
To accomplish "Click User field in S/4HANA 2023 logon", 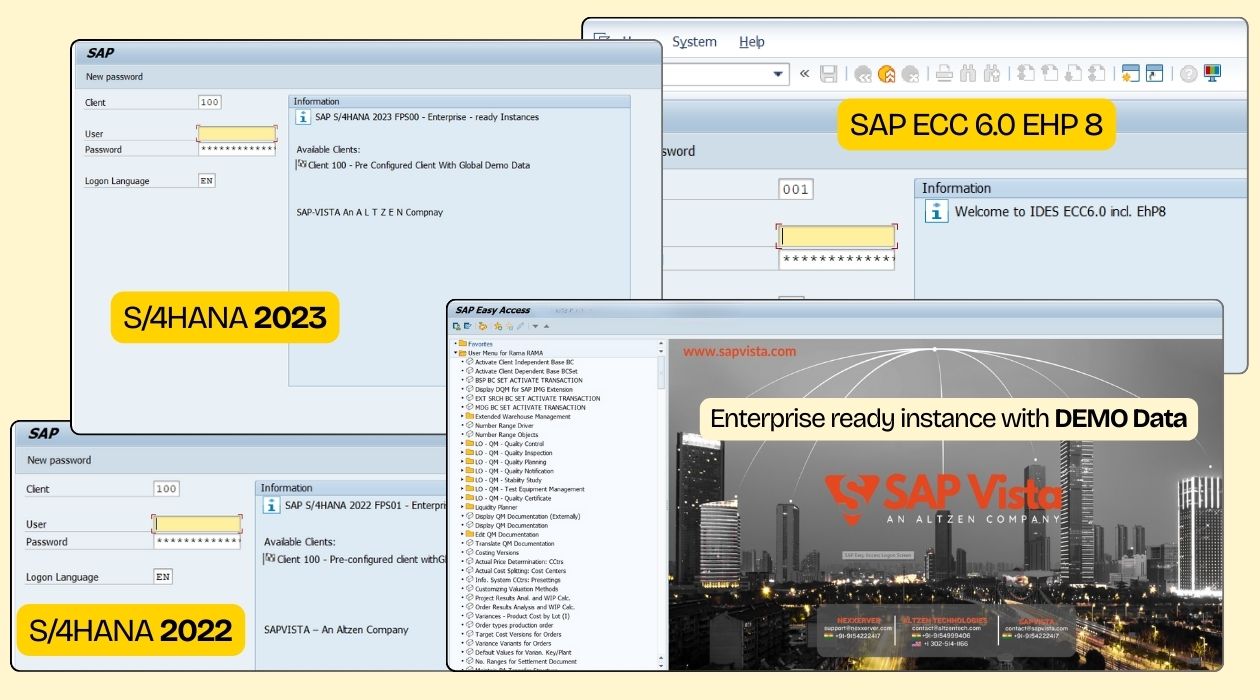I will (237, 134).
